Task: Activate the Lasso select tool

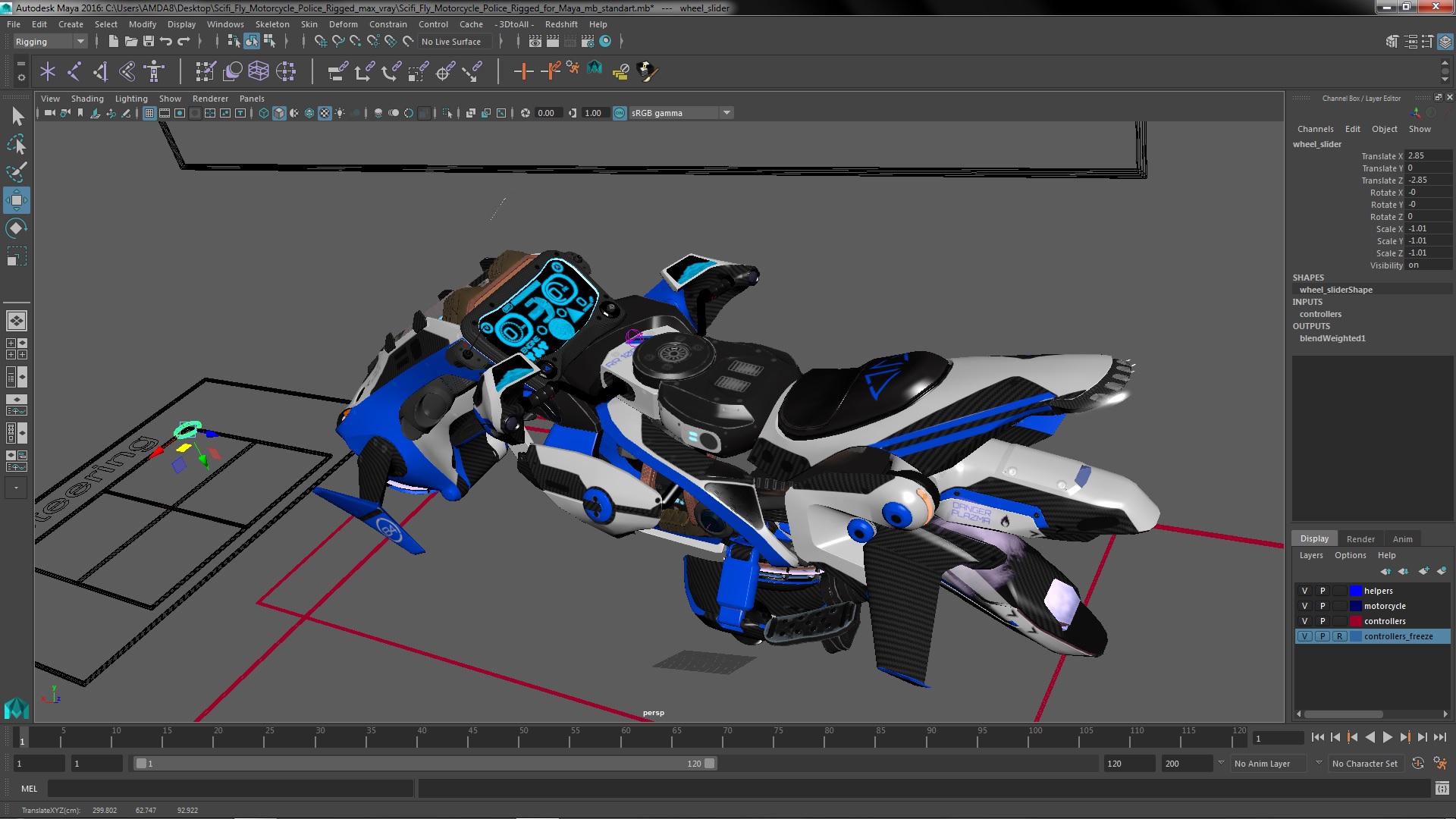Action: click(x=16, y=144)
